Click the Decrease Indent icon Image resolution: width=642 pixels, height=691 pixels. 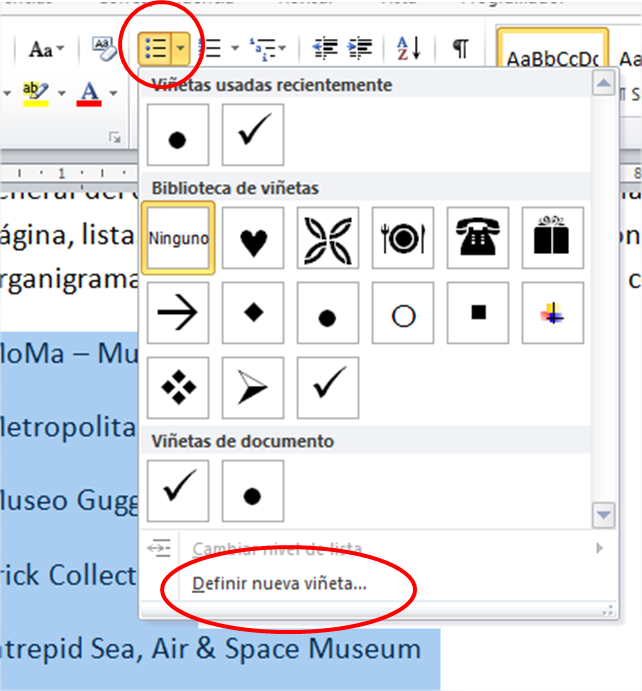coord(325,47)
